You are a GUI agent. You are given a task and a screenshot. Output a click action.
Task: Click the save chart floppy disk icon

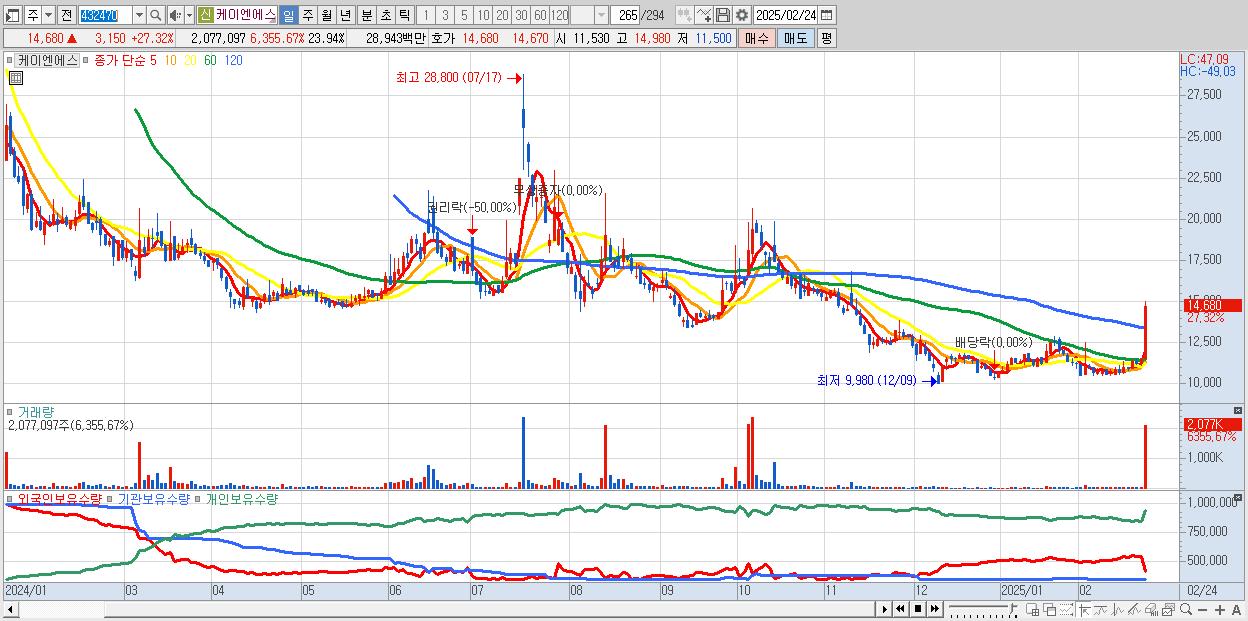point(723,15)
